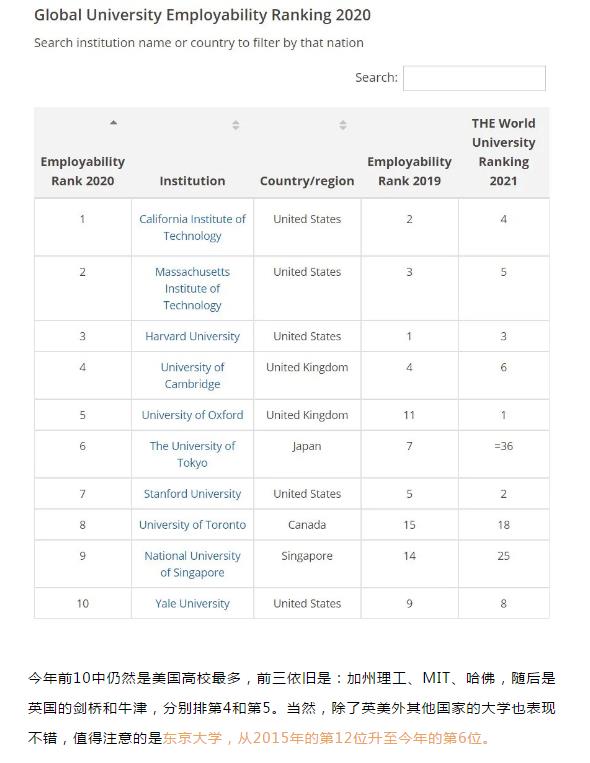The width and height of the screenshot is (590, 763).
Task: Open University of Cambridge link
Action: point(192,376)
